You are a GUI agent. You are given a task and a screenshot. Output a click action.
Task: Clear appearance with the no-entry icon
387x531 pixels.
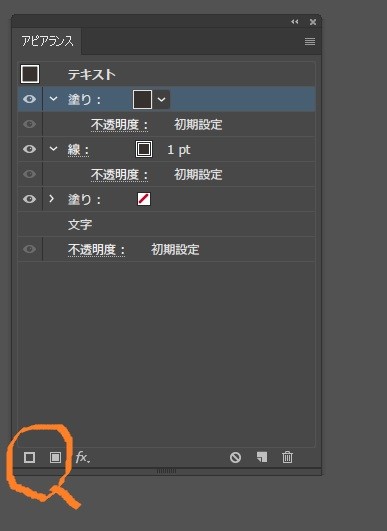pos(235,458)
